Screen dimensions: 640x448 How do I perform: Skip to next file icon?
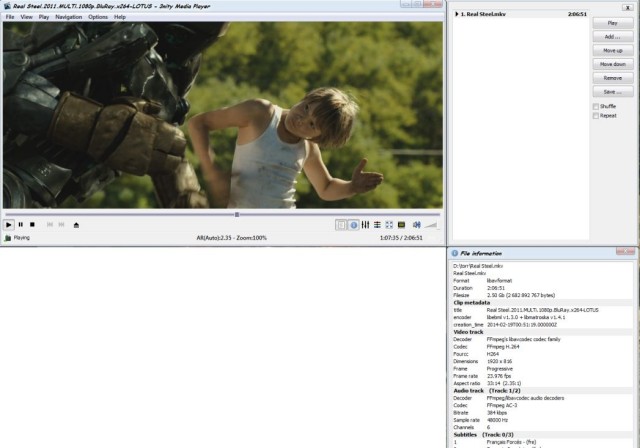pyautogui.click(x=62, y=225)
